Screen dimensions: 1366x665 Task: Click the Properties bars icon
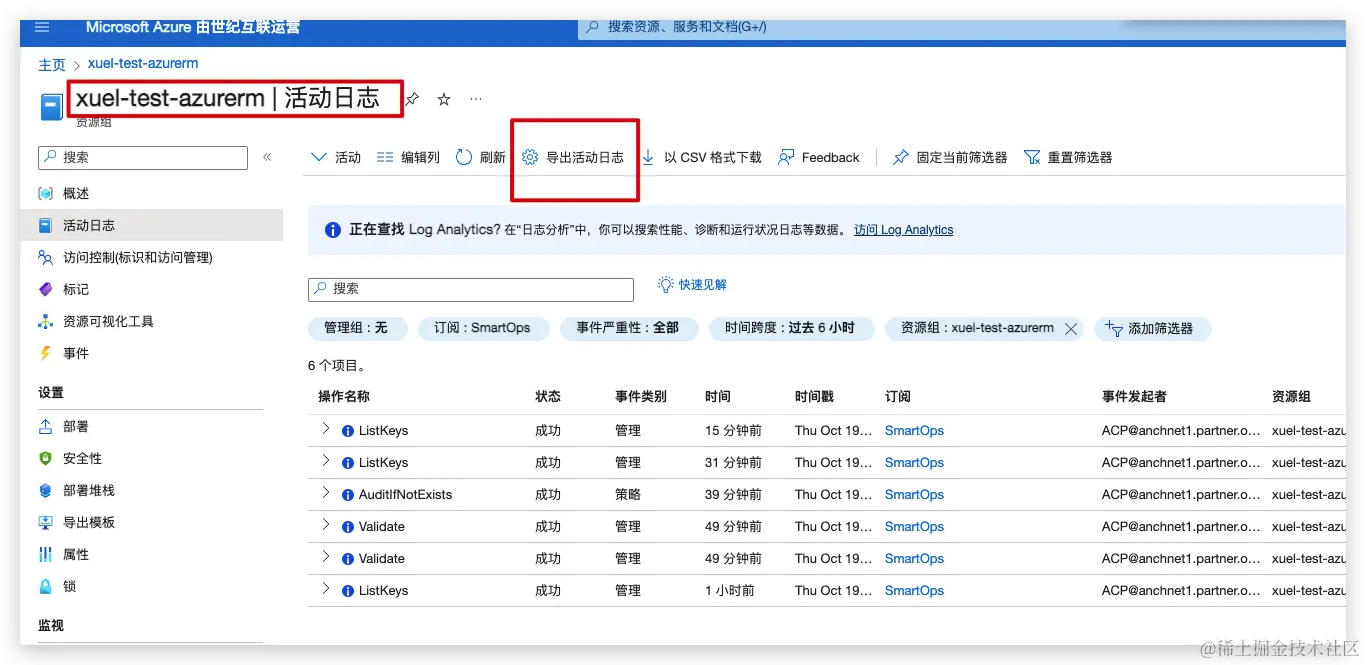pos(45,554)
